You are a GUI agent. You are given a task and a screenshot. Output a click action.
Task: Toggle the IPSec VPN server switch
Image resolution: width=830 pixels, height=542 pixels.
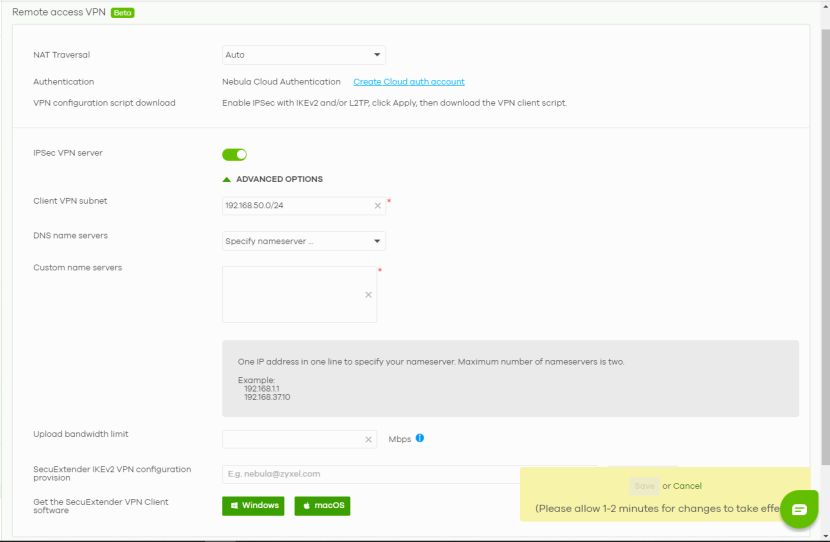point(234,154)
